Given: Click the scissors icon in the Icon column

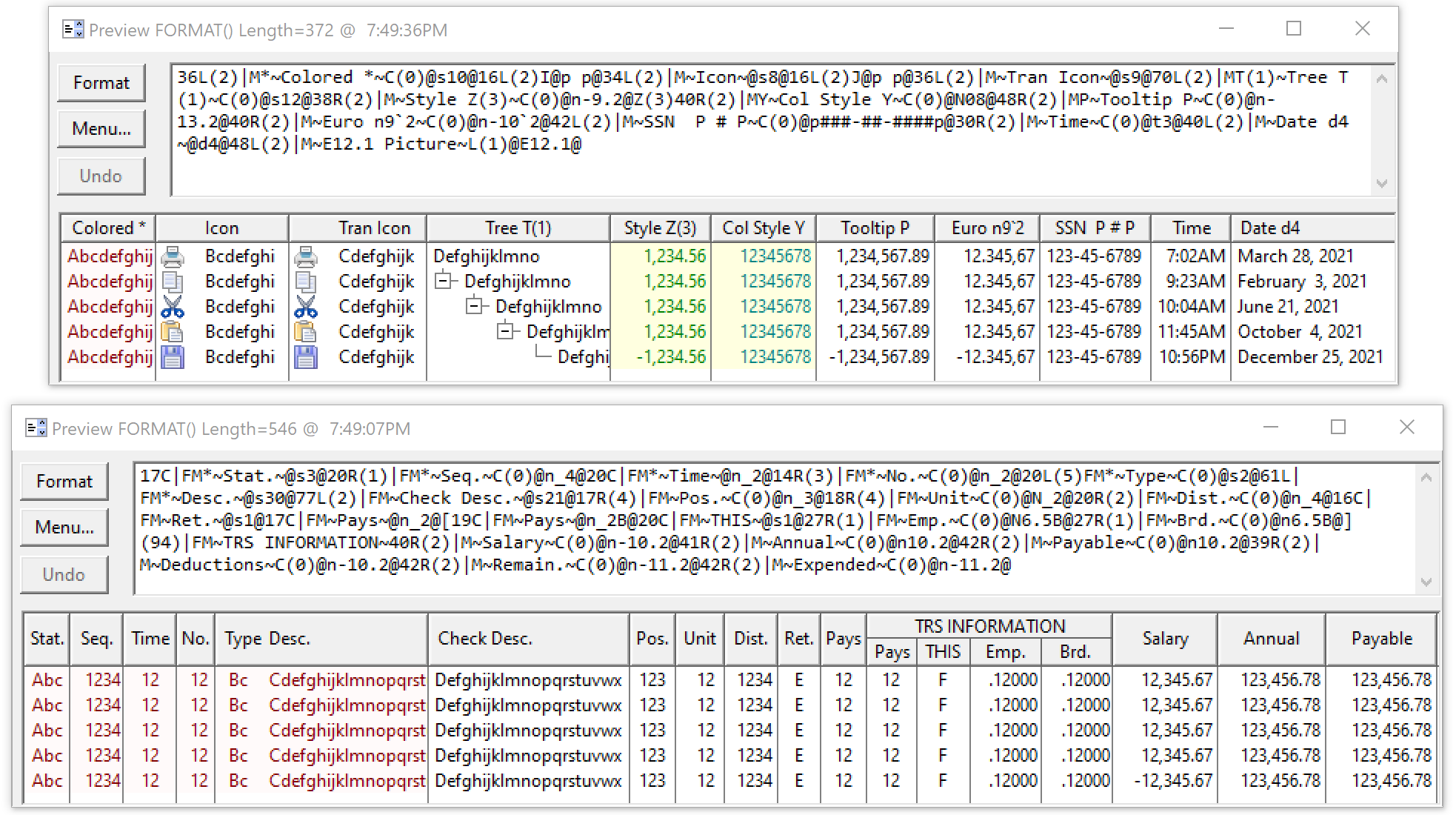Looking at the screenshot, I should click(173, 307).
